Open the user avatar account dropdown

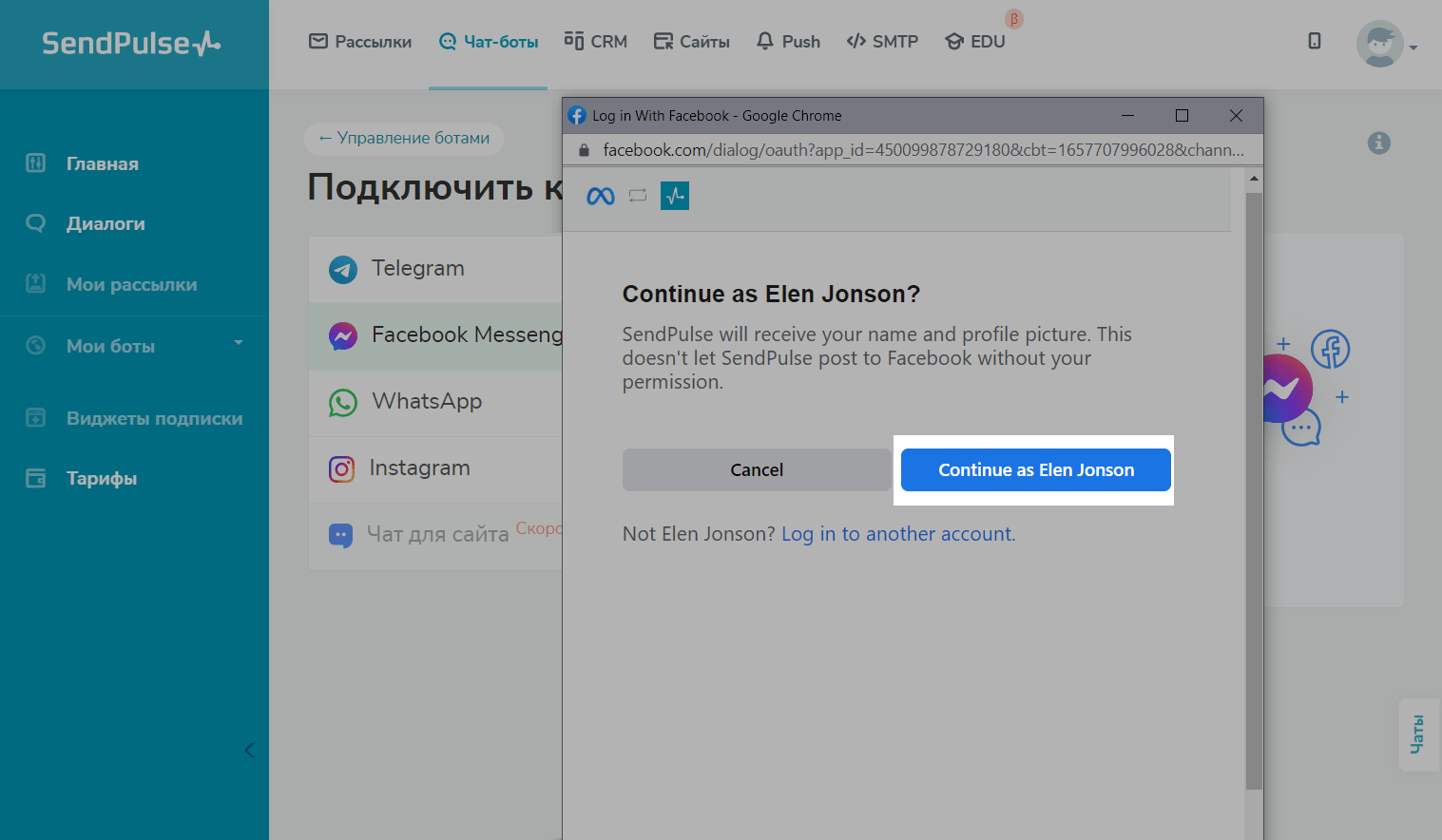pyautogui.click(x=1386, y=45)
